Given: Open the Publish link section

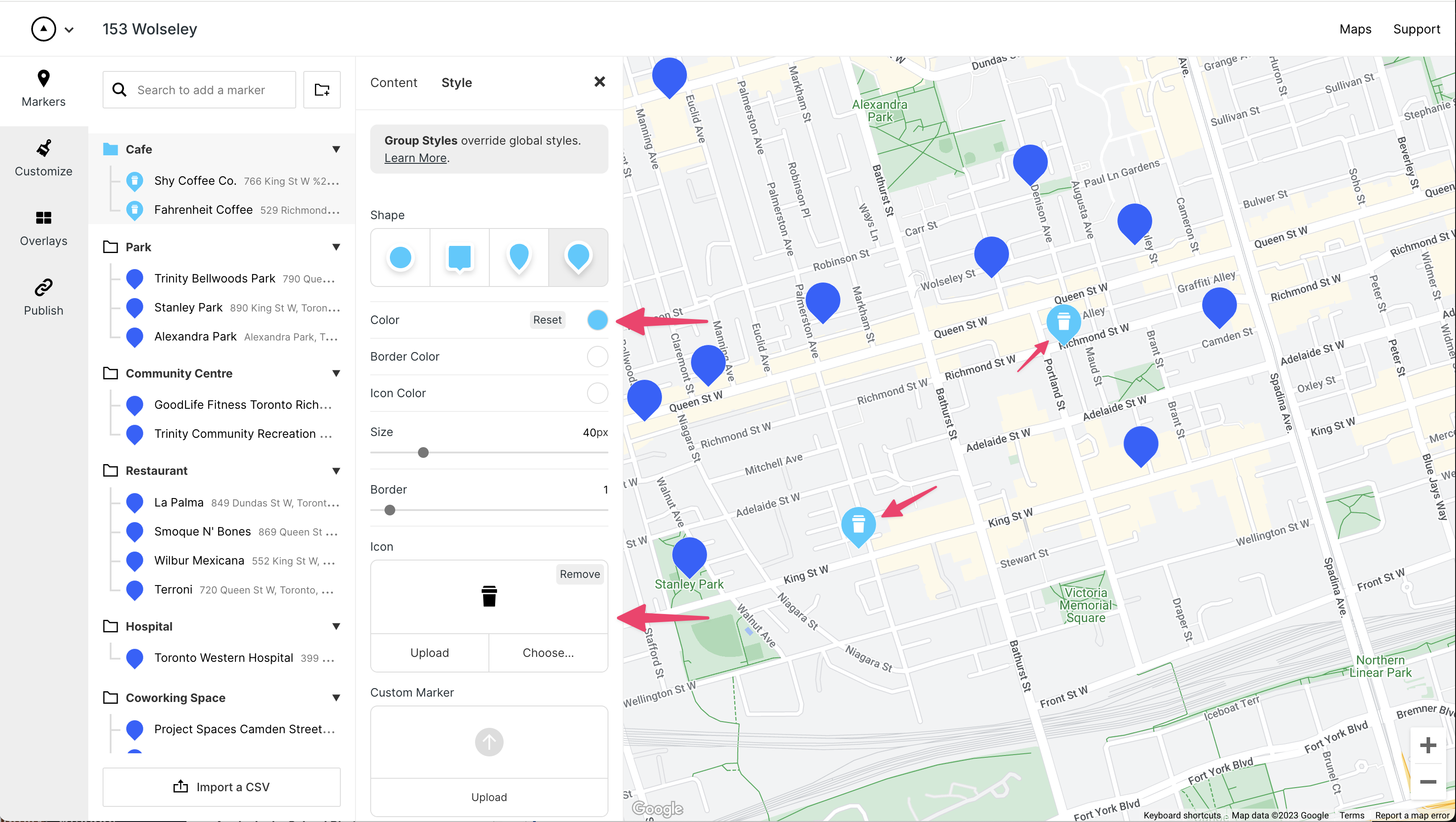Looking at the screenshot, I should (x=44, y=298).
